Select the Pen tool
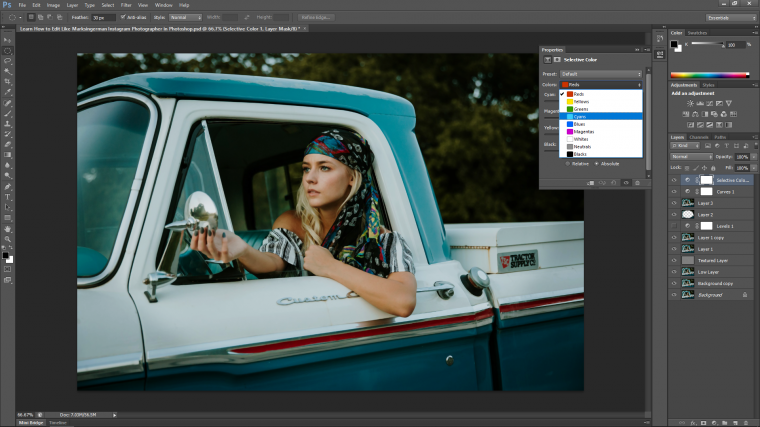Image resolution: width=760 pixels, height=427 pixels. 7,187
